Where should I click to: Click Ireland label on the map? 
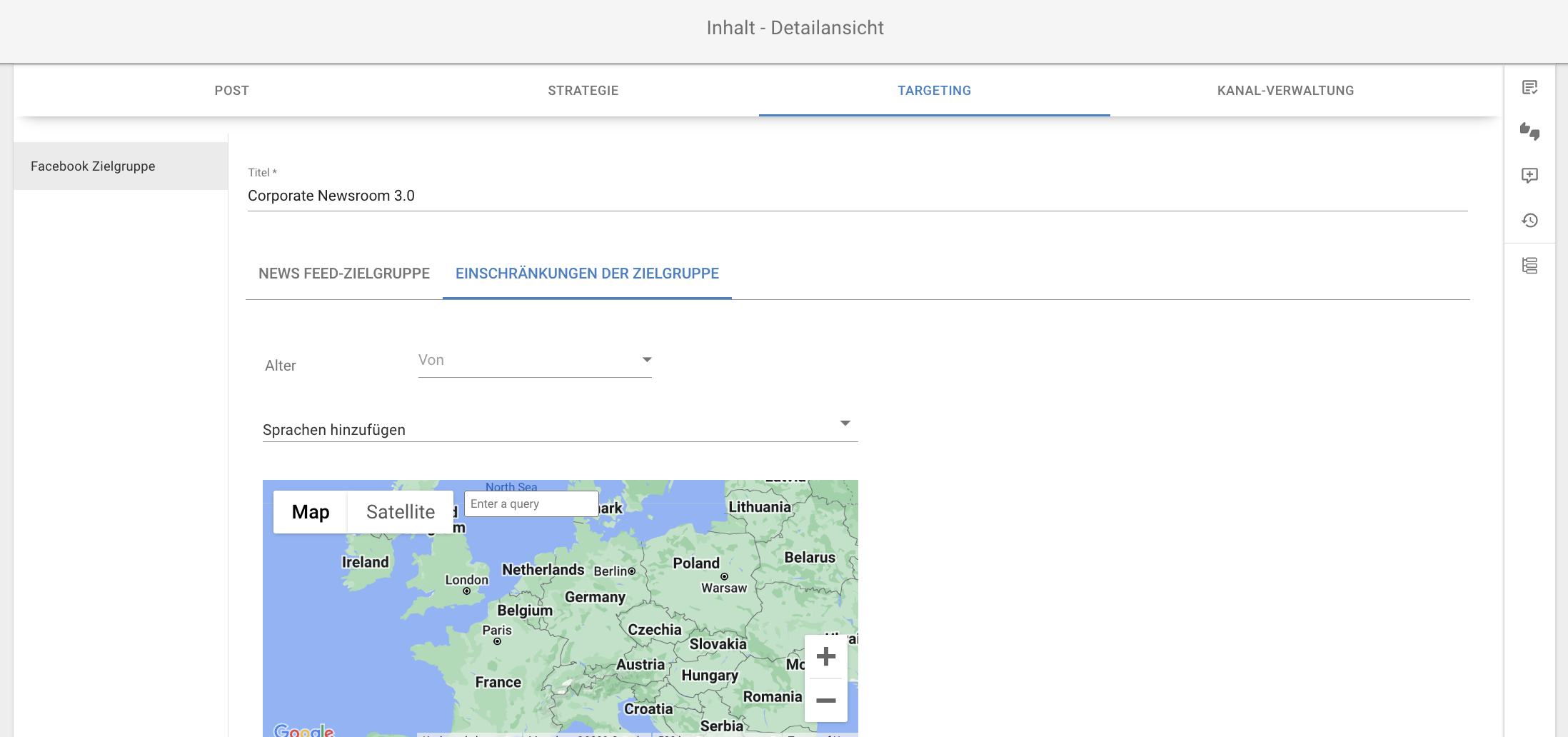366,562
